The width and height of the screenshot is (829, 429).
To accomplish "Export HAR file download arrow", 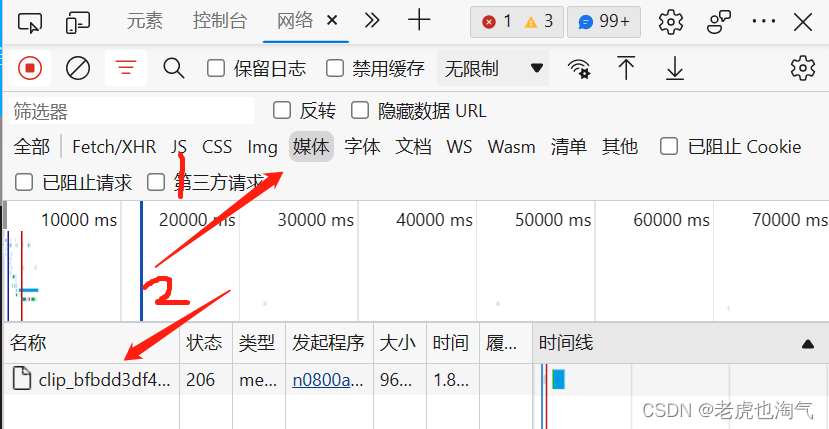I will coord(675,68).
